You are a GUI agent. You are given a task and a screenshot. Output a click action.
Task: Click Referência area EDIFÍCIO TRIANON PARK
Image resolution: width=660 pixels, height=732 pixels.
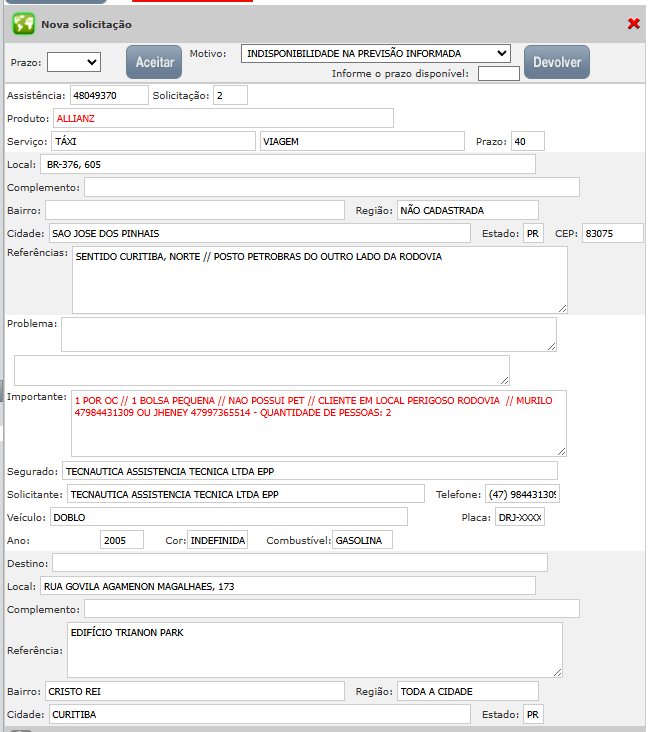pyautogui.click(x=315, y=650)
